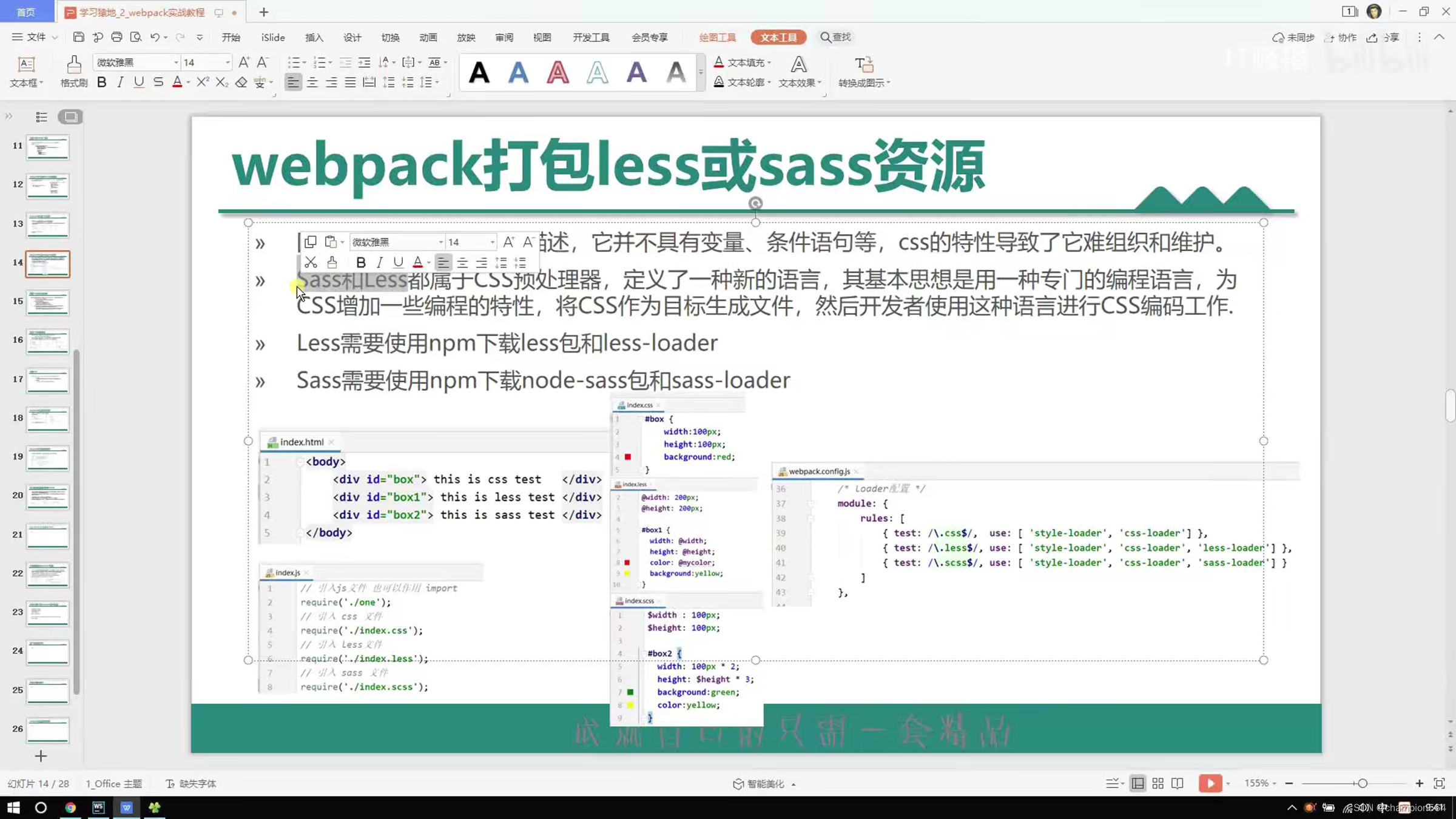The width and height of the screenshot is (1456, 819).
Task: Toggle italic in floating mini toolbar
Action: coord(380,262)
